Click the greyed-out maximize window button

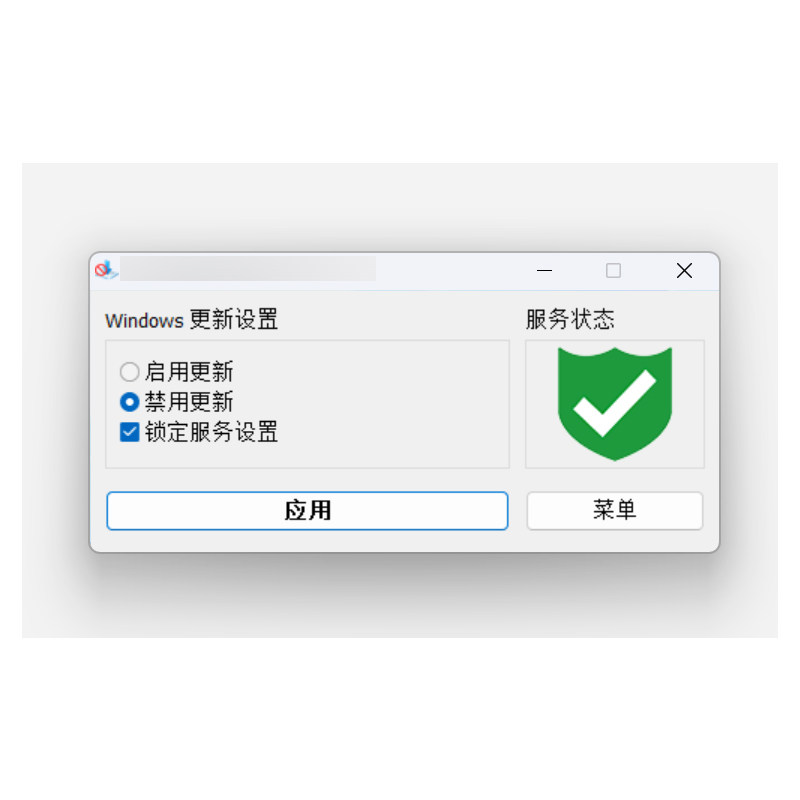point(613,270)
